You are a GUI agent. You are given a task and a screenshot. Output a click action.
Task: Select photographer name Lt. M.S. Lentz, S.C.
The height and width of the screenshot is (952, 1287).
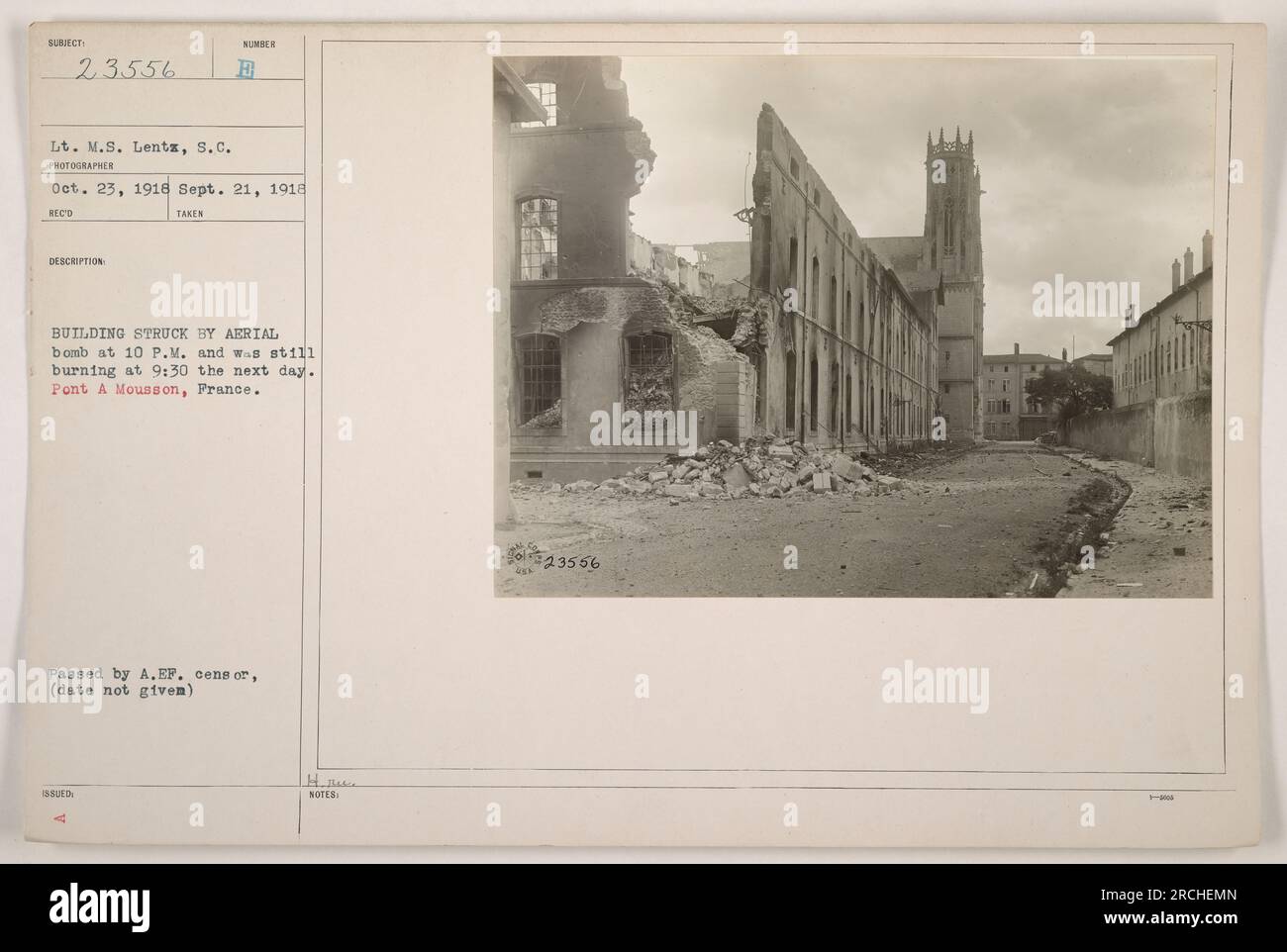(139, 147)
